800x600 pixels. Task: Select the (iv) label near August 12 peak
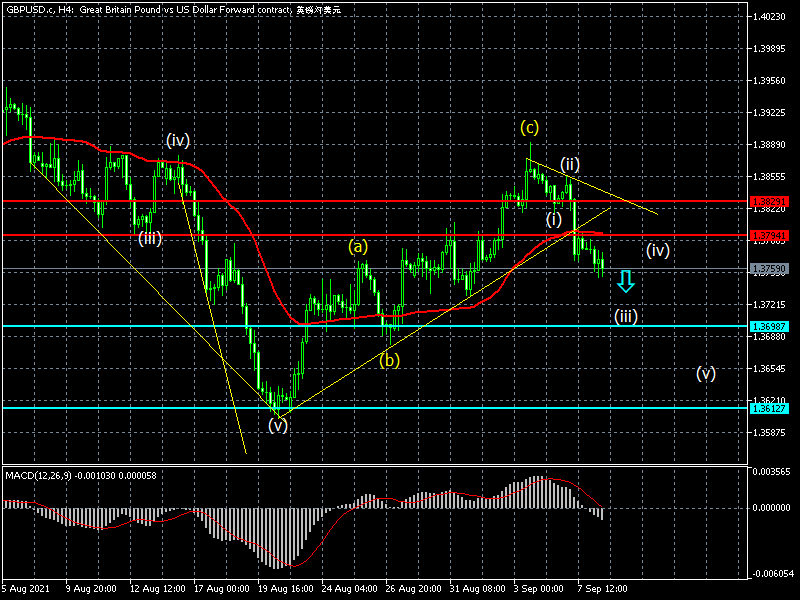click(178, 140)
